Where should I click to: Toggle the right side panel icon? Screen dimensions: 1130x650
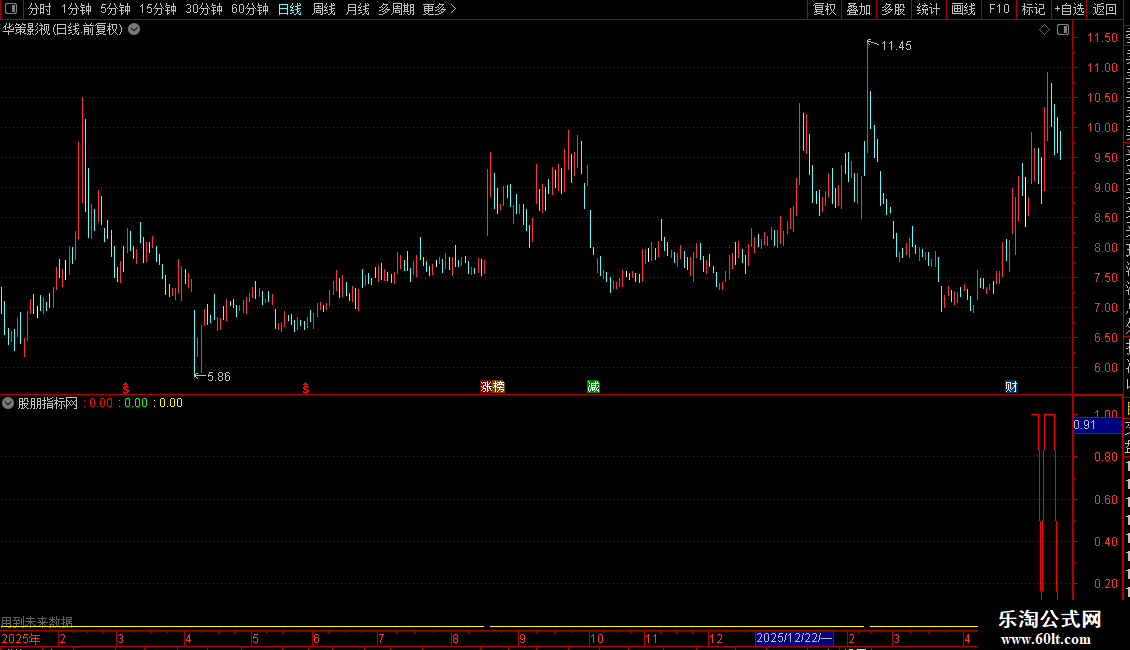pos(1063,30)
